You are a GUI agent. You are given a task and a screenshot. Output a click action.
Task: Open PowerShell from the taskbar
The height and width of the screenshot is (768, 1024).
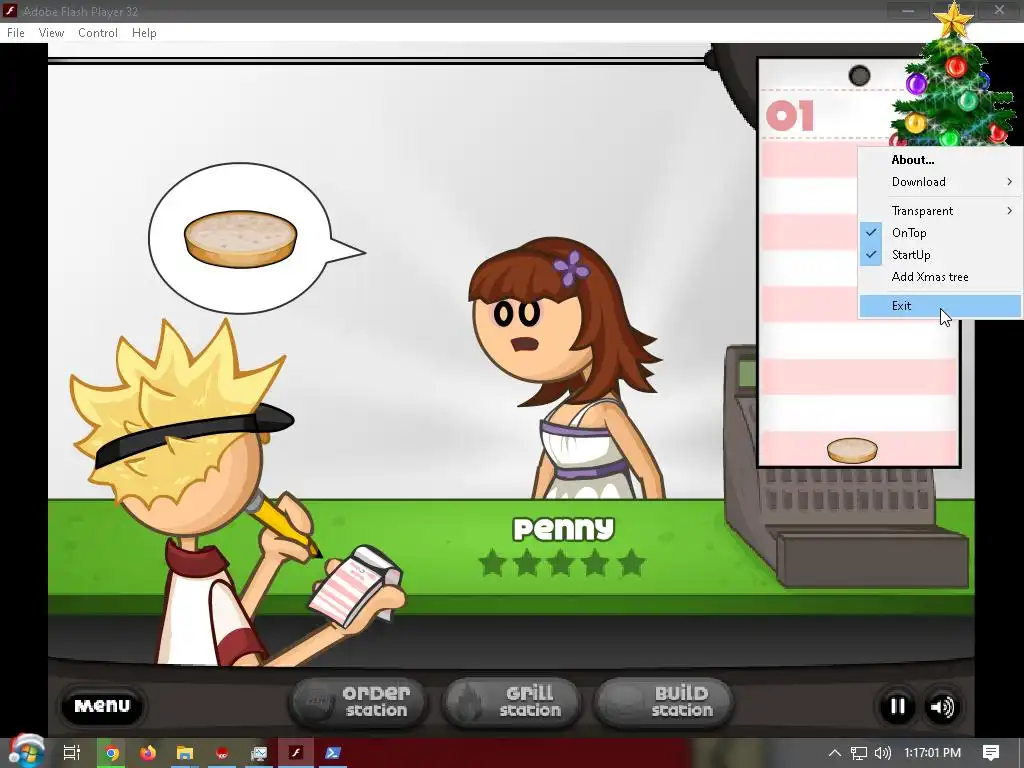[x=332, y=753]
